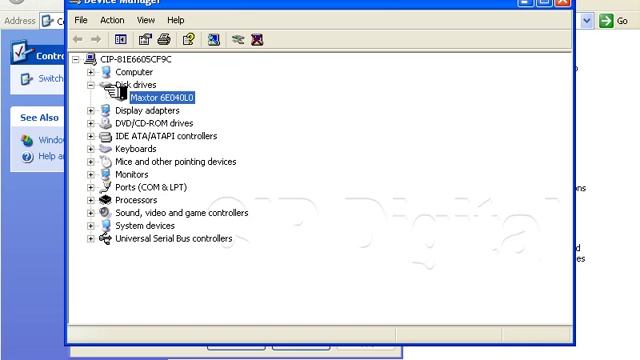Click the root computer icon in tree
This screenshot has width=640, height=360.
[90, 59]
